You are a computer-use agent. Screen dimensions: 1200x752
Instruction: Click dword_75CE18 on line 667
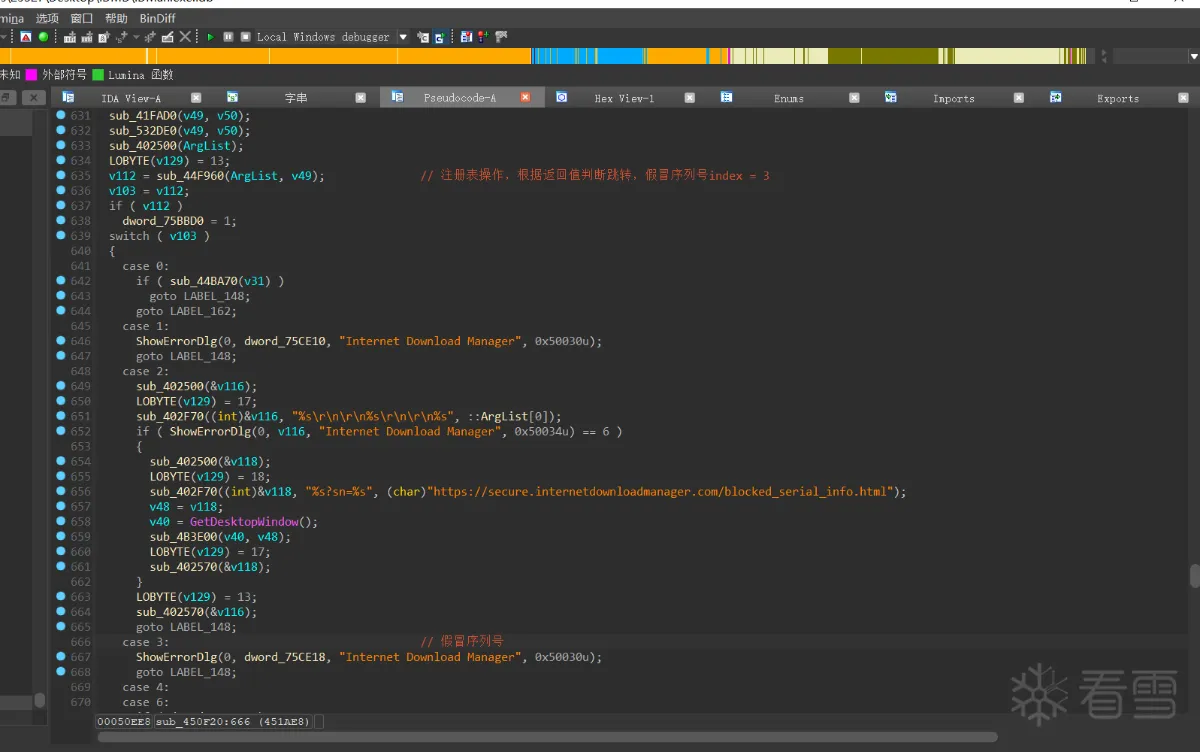(x=284, y=657)
